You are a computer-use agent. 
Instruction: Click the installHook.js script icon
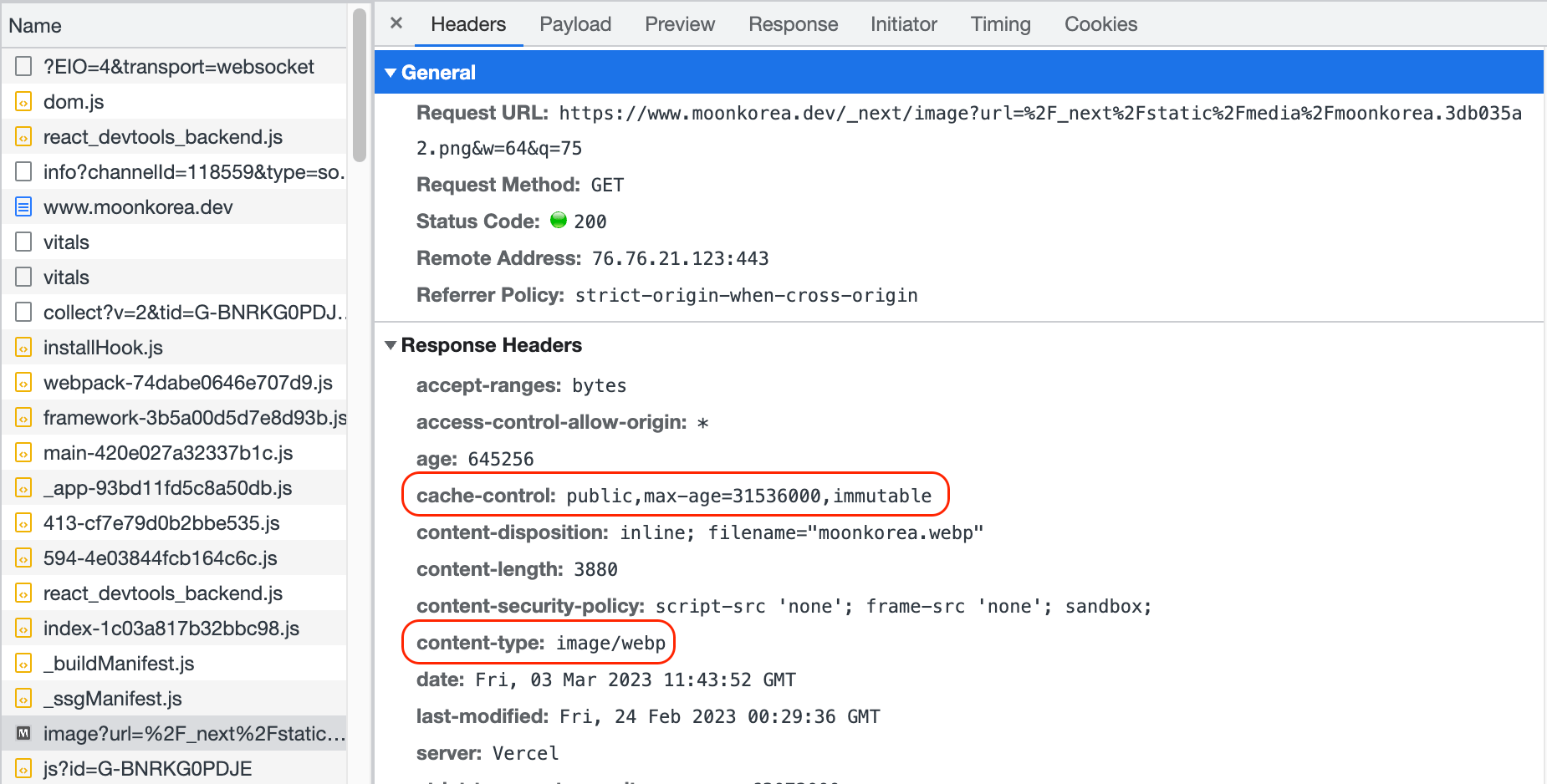[23, 348]
